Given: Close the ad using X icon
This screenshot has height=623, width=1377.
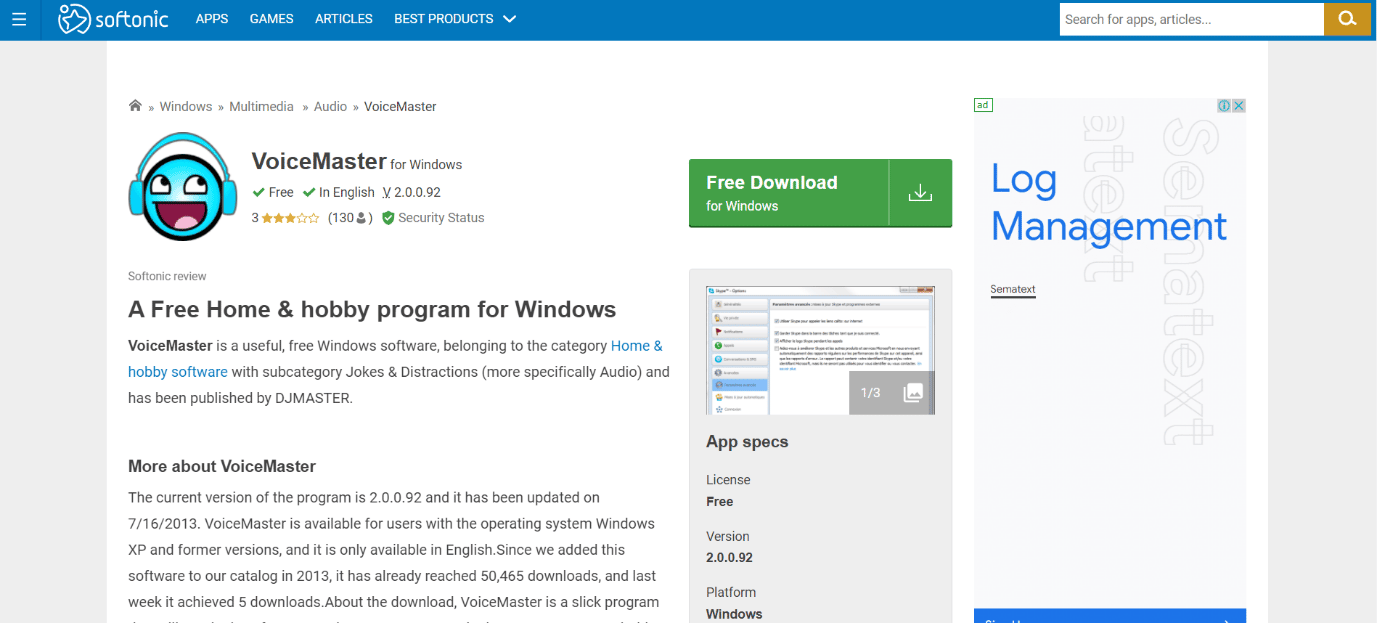Looking at the screenshot, I should click(1239, 105).
